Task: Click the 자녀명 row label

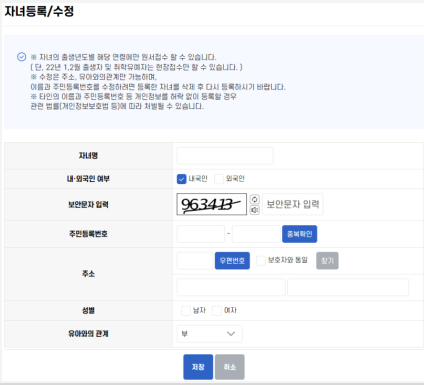Action: click(x=88, y=156)
